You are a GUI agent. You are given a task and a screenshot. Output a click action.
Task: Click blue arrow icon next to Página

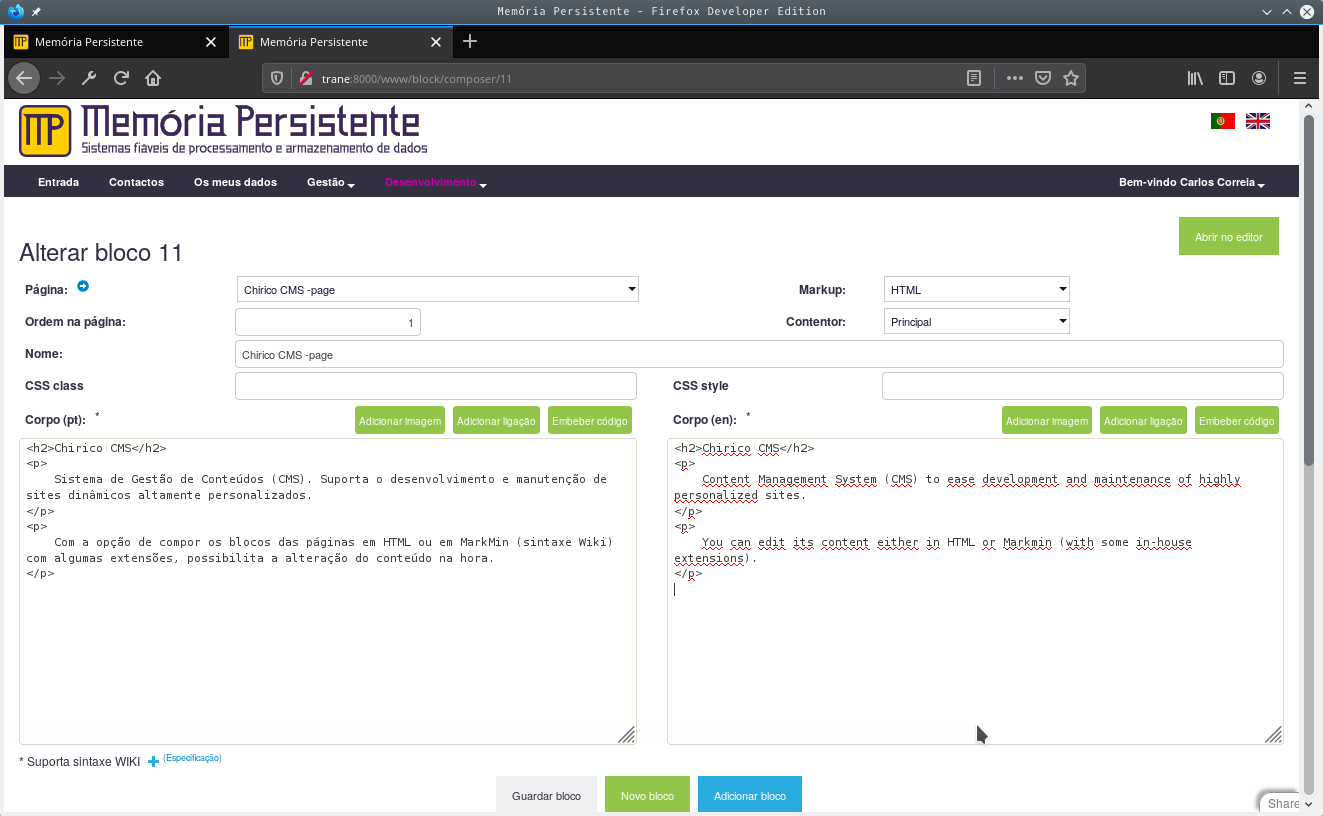click(x=83, y=287)
